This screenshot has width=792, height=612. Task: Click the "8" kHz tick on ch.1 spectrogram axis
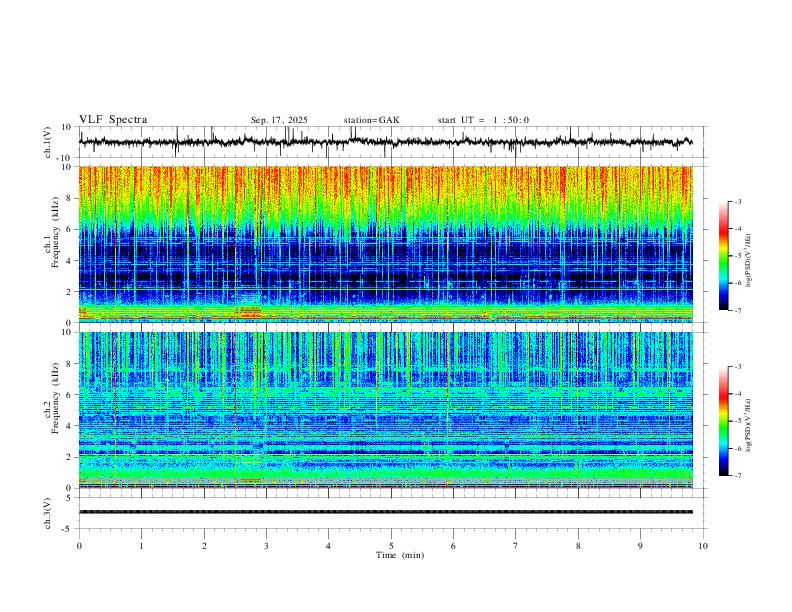(69, 198)
